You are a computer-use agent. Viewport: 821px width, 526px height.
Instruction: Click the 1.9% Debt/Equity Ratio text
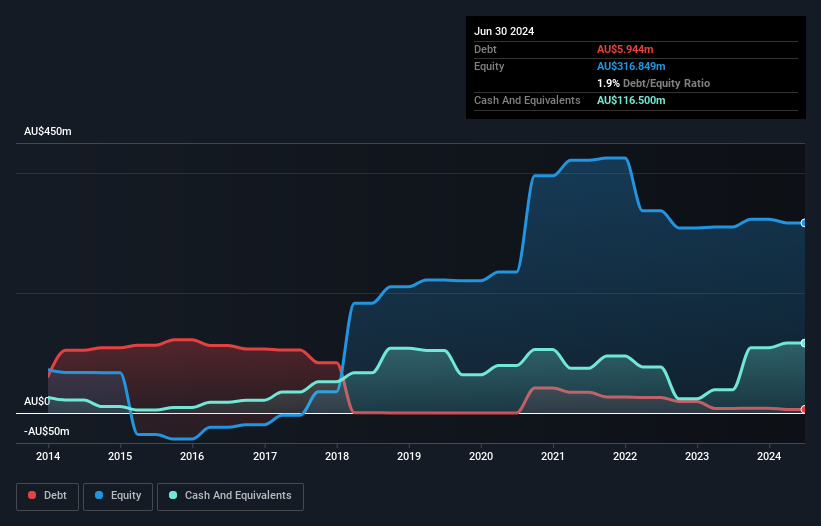[653, 83]
